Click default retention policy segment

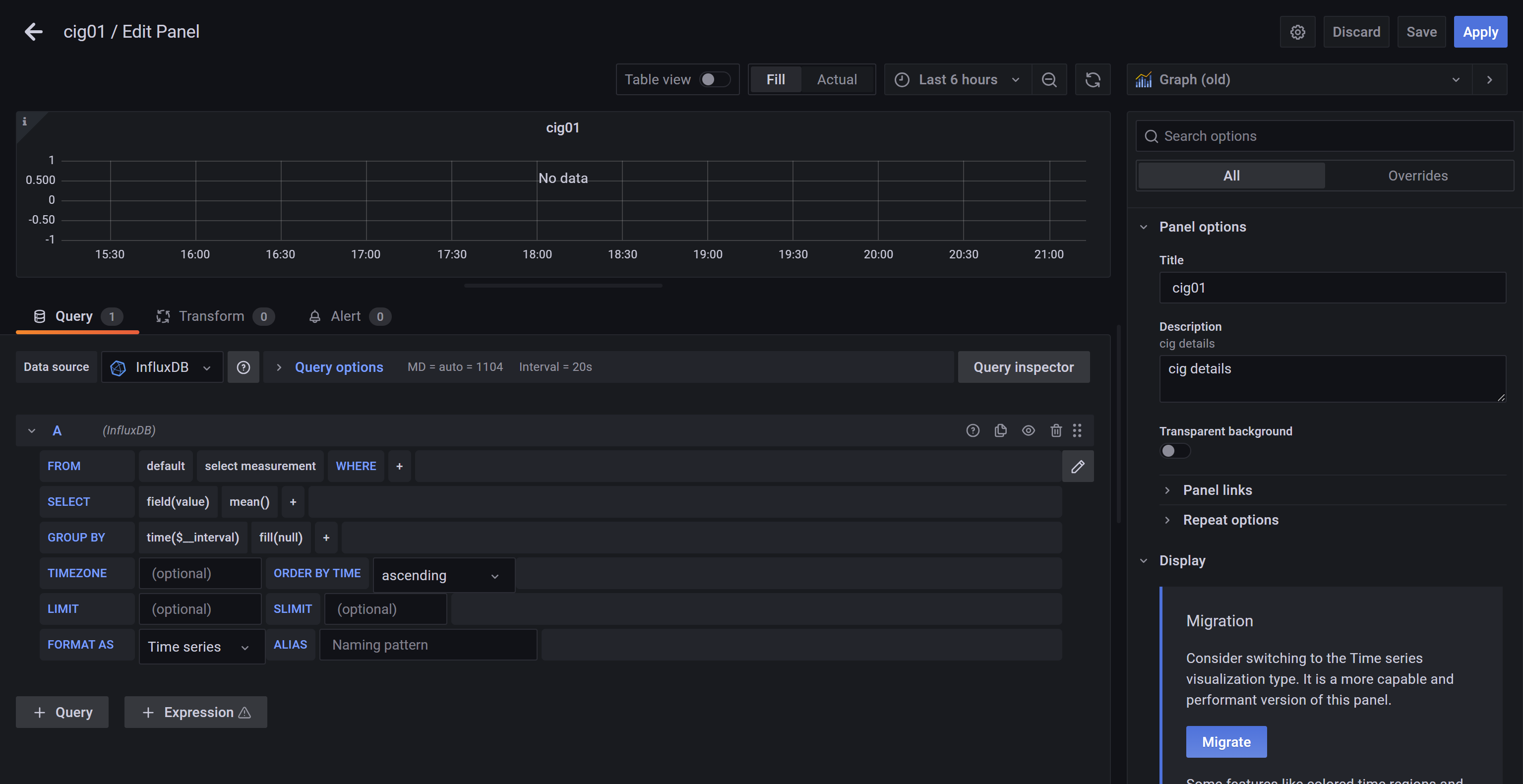coord(166,467)
